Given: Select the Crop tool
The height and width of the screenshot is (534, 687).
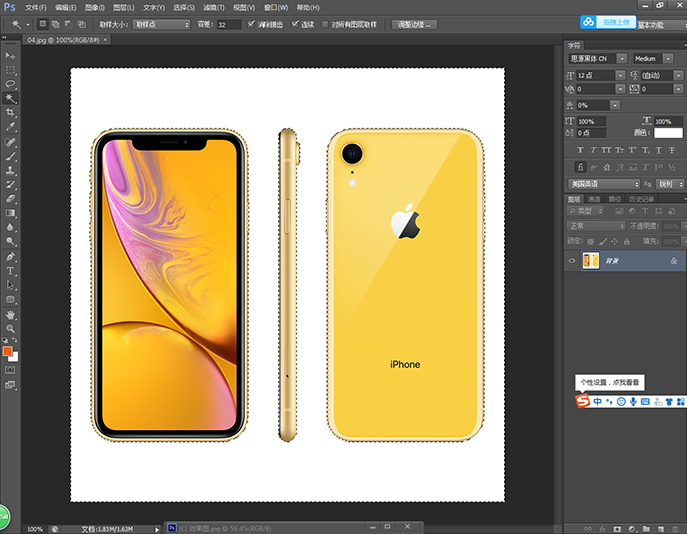Looking at the screenshot, I should [x=10, y=113].
